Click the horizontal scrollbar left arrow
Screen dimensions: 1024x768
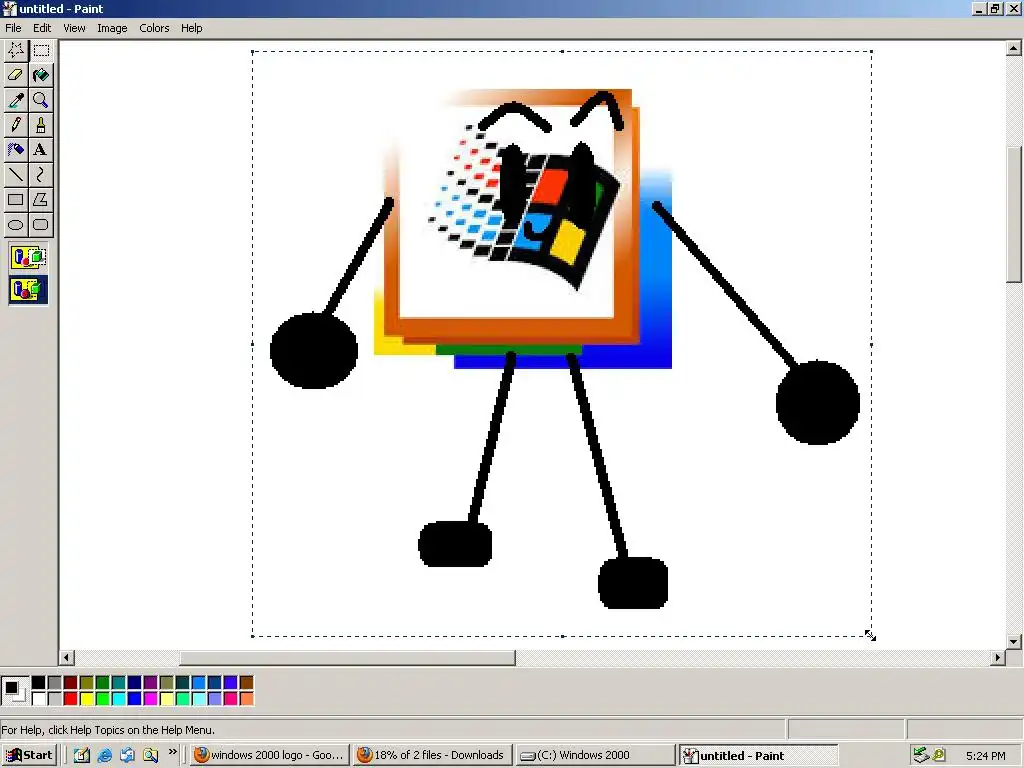(67, 658)
